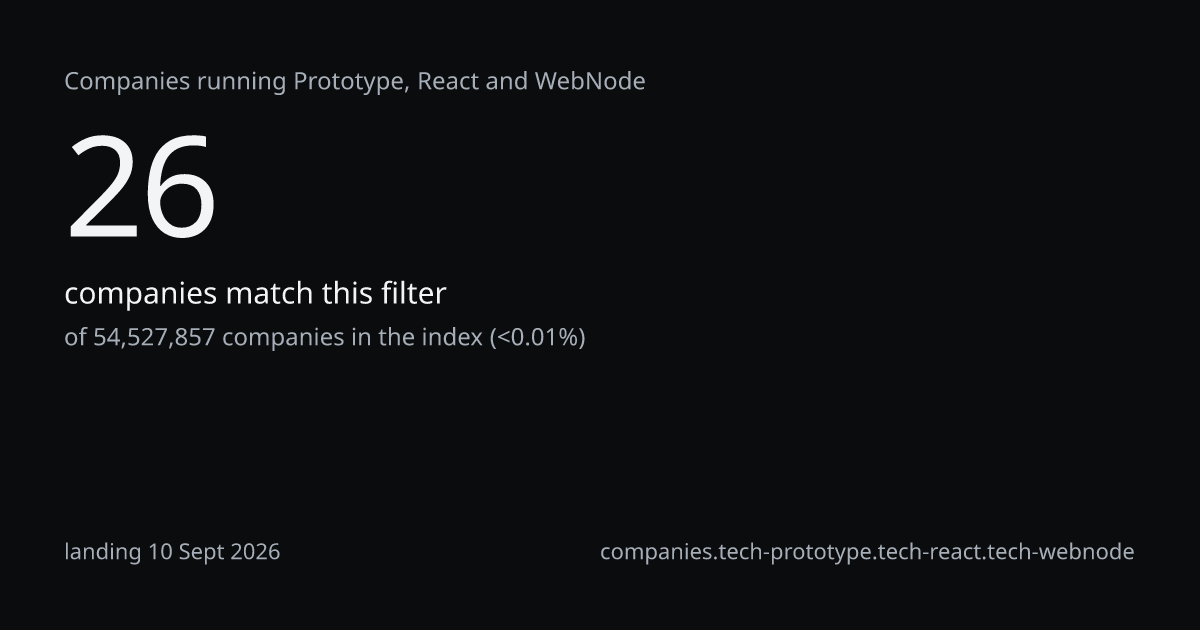1200x630 pixels.
Task: Click the 'landing 10 Sept 2026' footer text
Action: [172, 552]
